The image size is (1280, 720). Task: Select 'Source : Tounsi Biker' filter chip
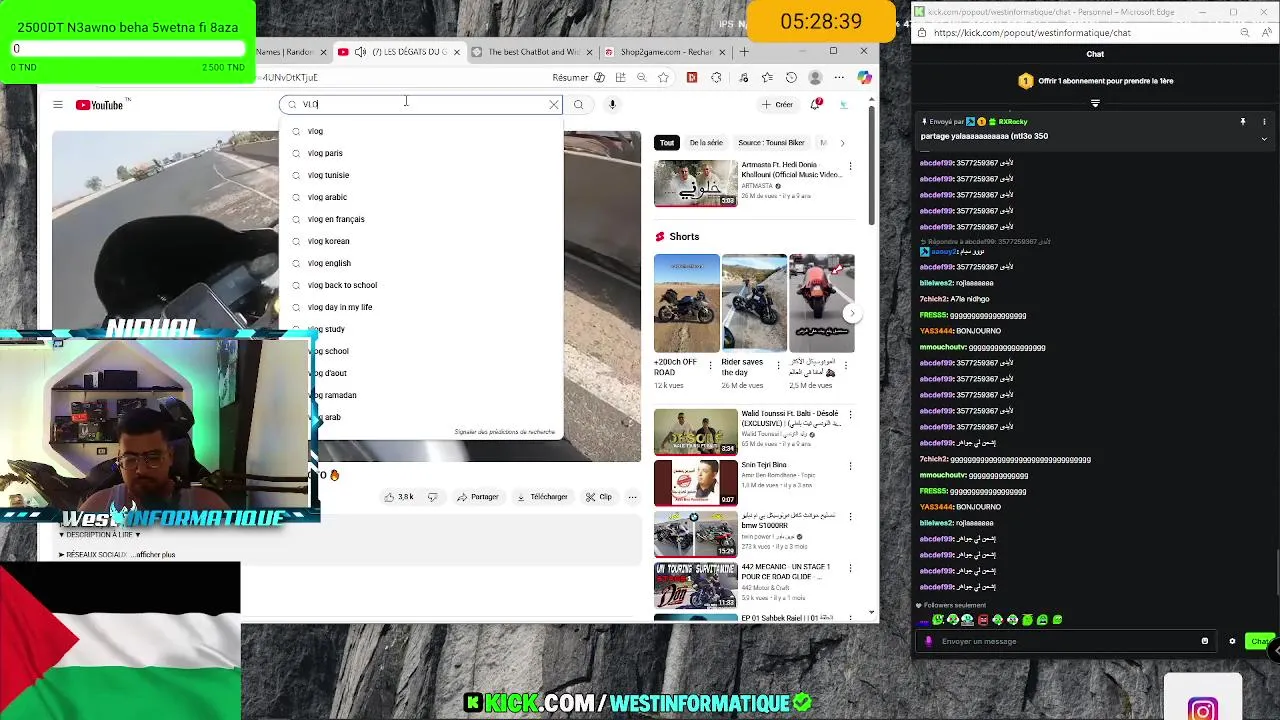771,143
